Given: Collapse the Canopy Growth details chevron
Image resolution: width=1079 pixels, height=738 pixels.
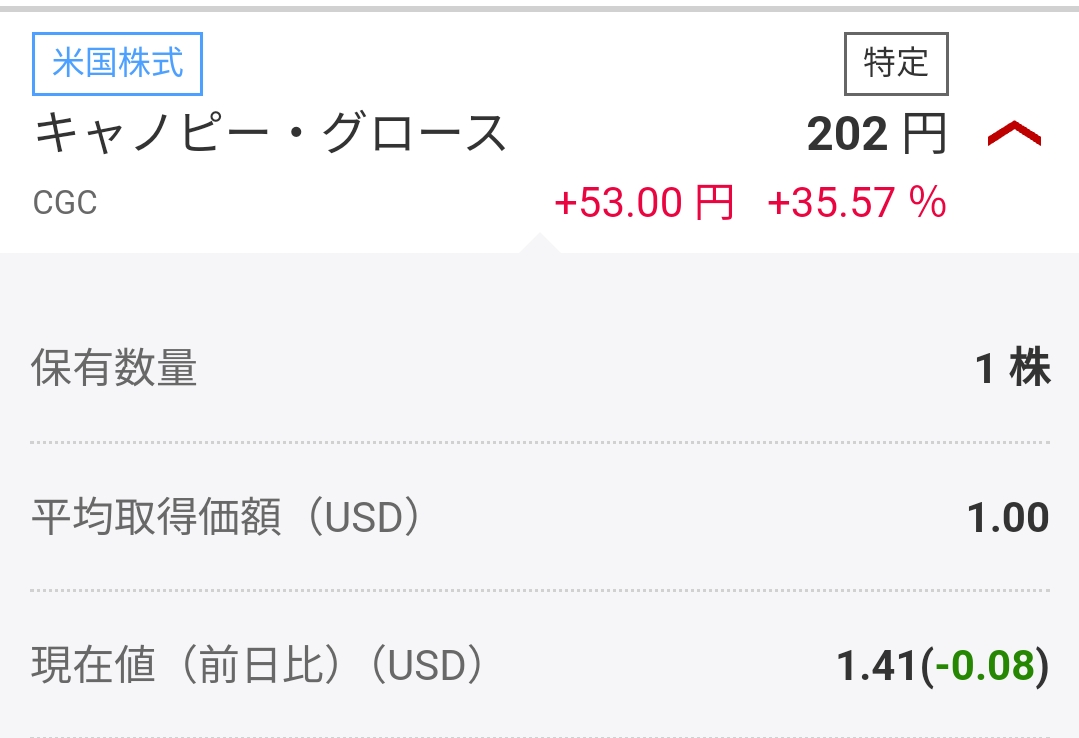Looking at the screenshot, I should (1014, 135).
